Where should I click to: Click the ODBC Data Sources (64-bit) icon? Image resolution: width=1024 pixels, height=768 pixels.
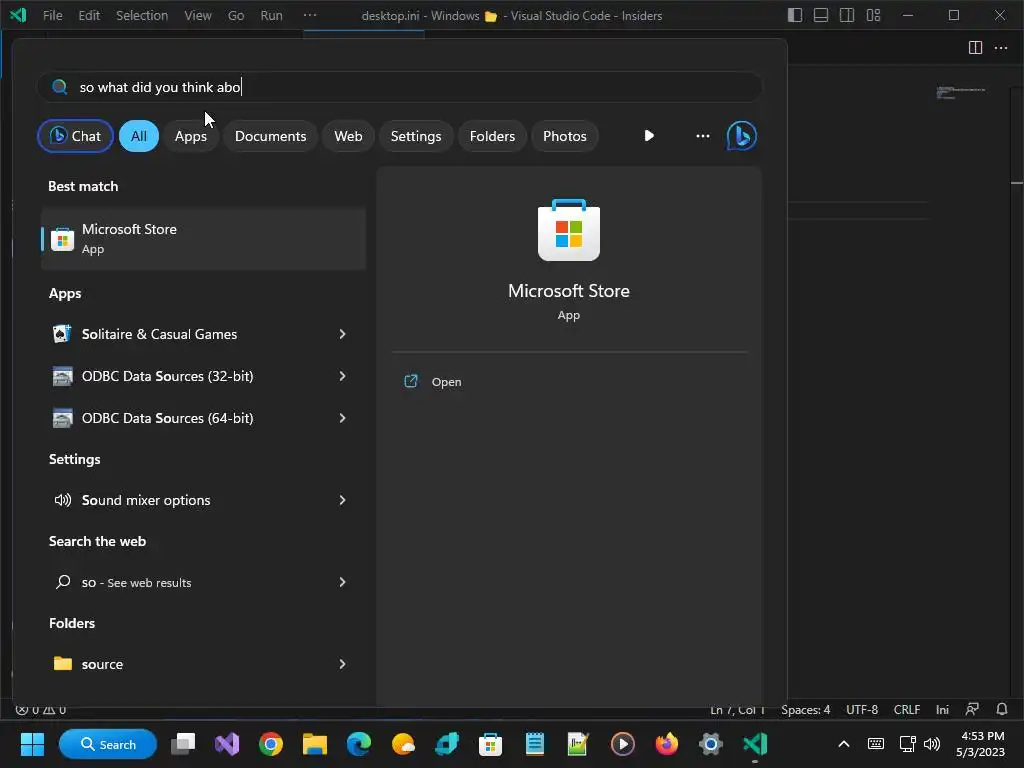pyautogui.click(x=62, y=418)
